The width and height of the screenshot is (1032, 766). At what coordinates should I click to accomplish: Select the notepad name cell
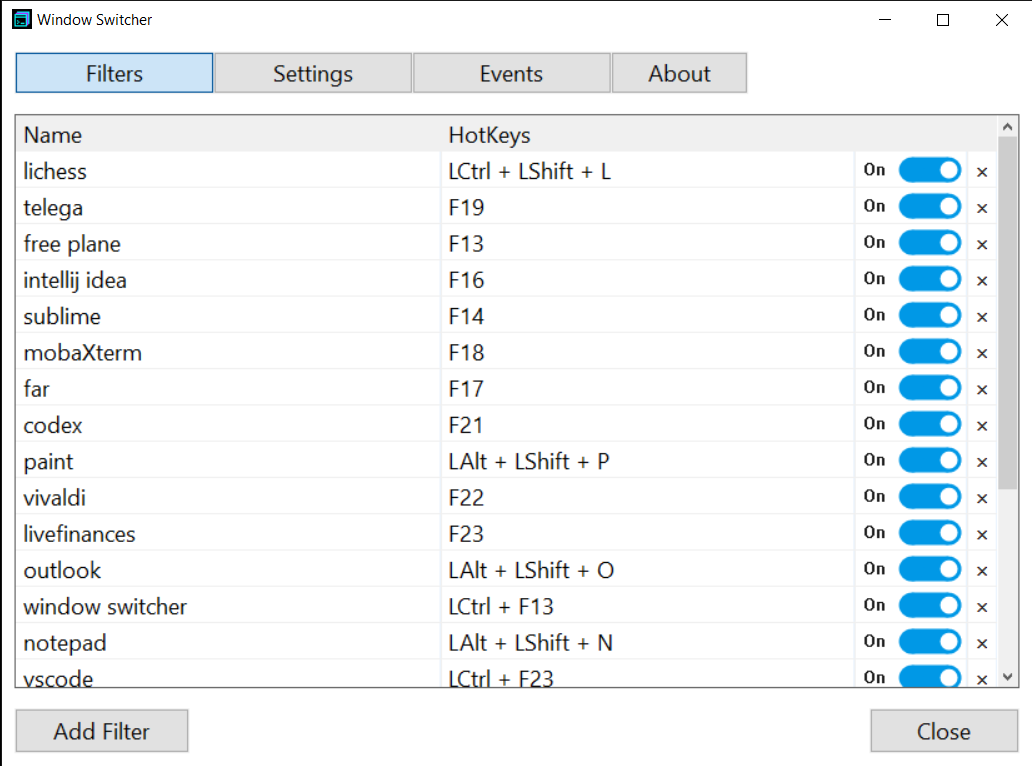click(x=228, y=642)
